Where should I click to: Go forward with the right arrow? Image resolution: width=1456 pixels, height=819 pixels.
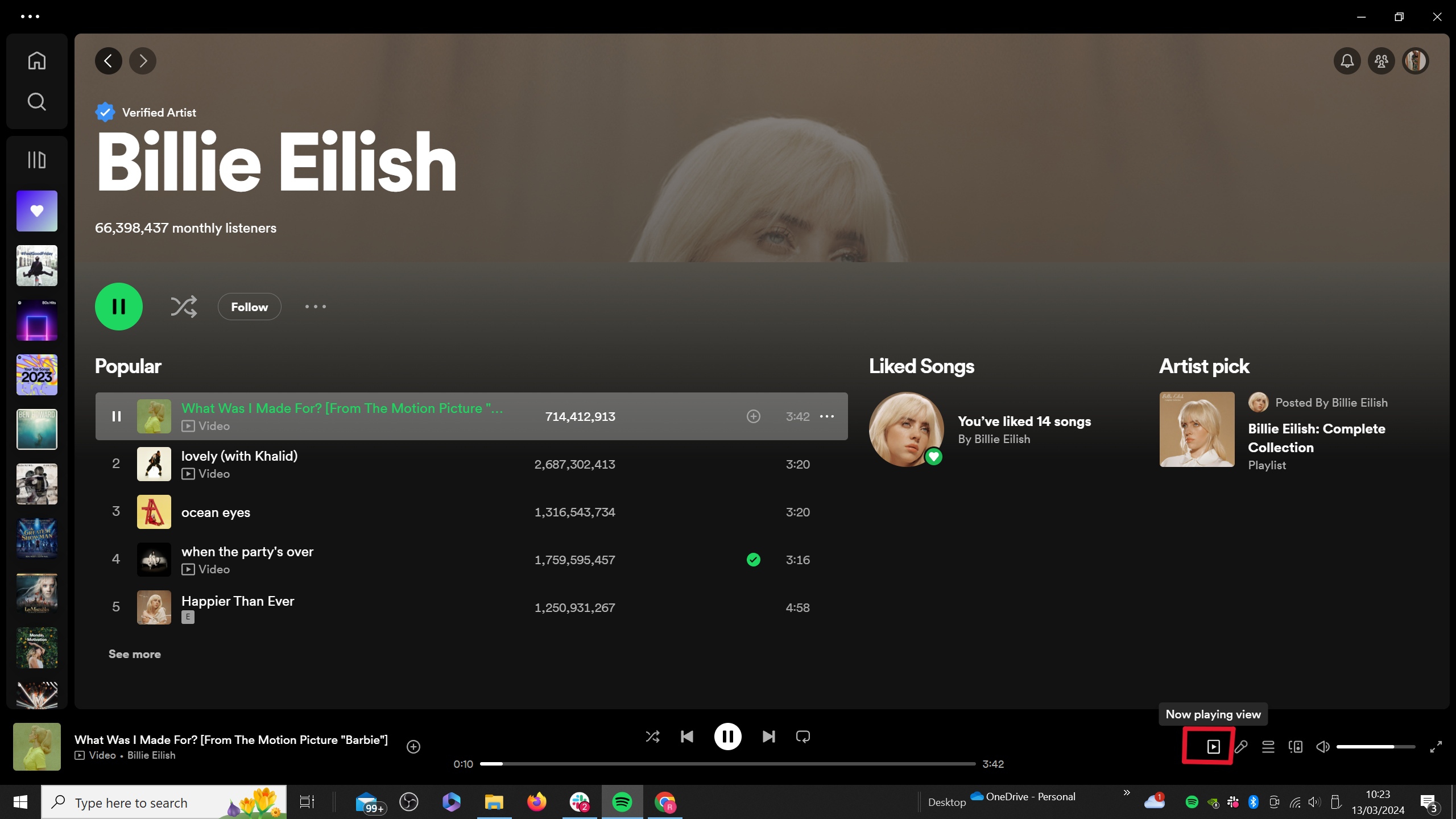pos(143,61)
